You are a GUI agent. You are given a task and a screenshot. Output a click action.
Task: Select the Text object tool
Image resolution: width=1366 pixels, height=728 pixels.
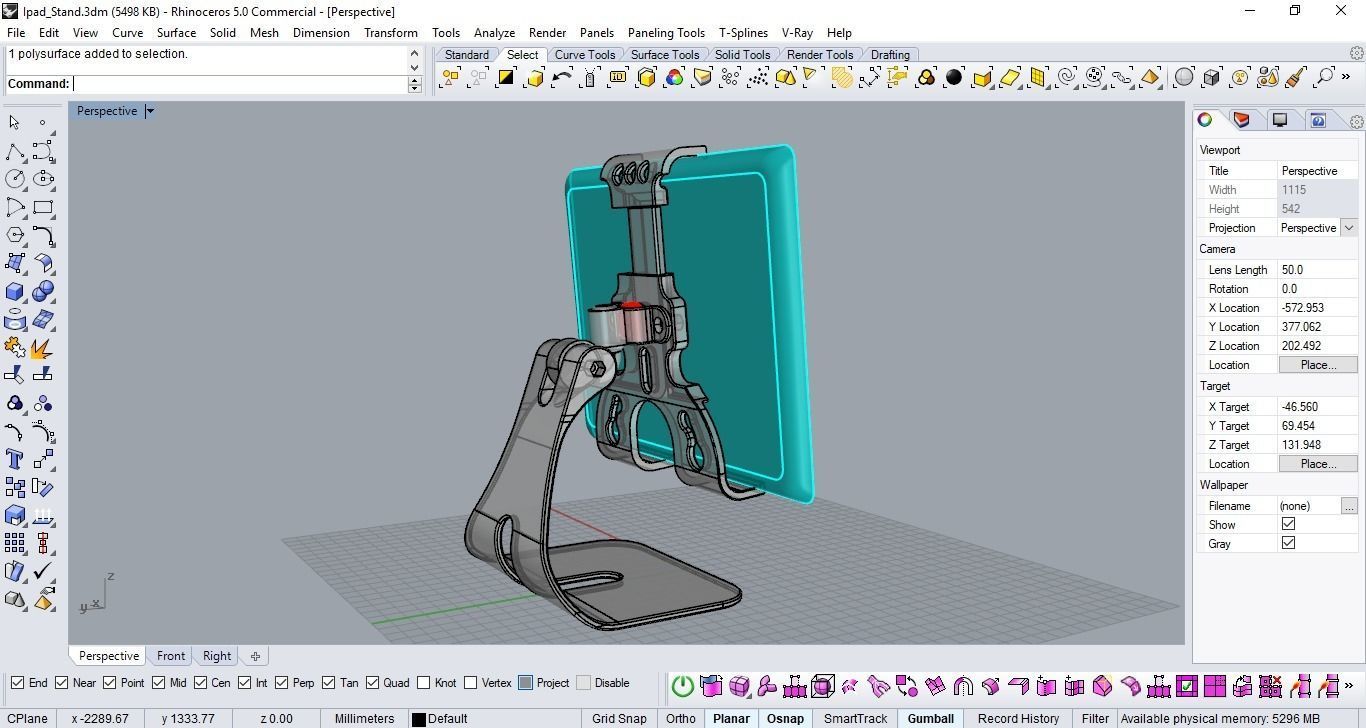(15, 459)
